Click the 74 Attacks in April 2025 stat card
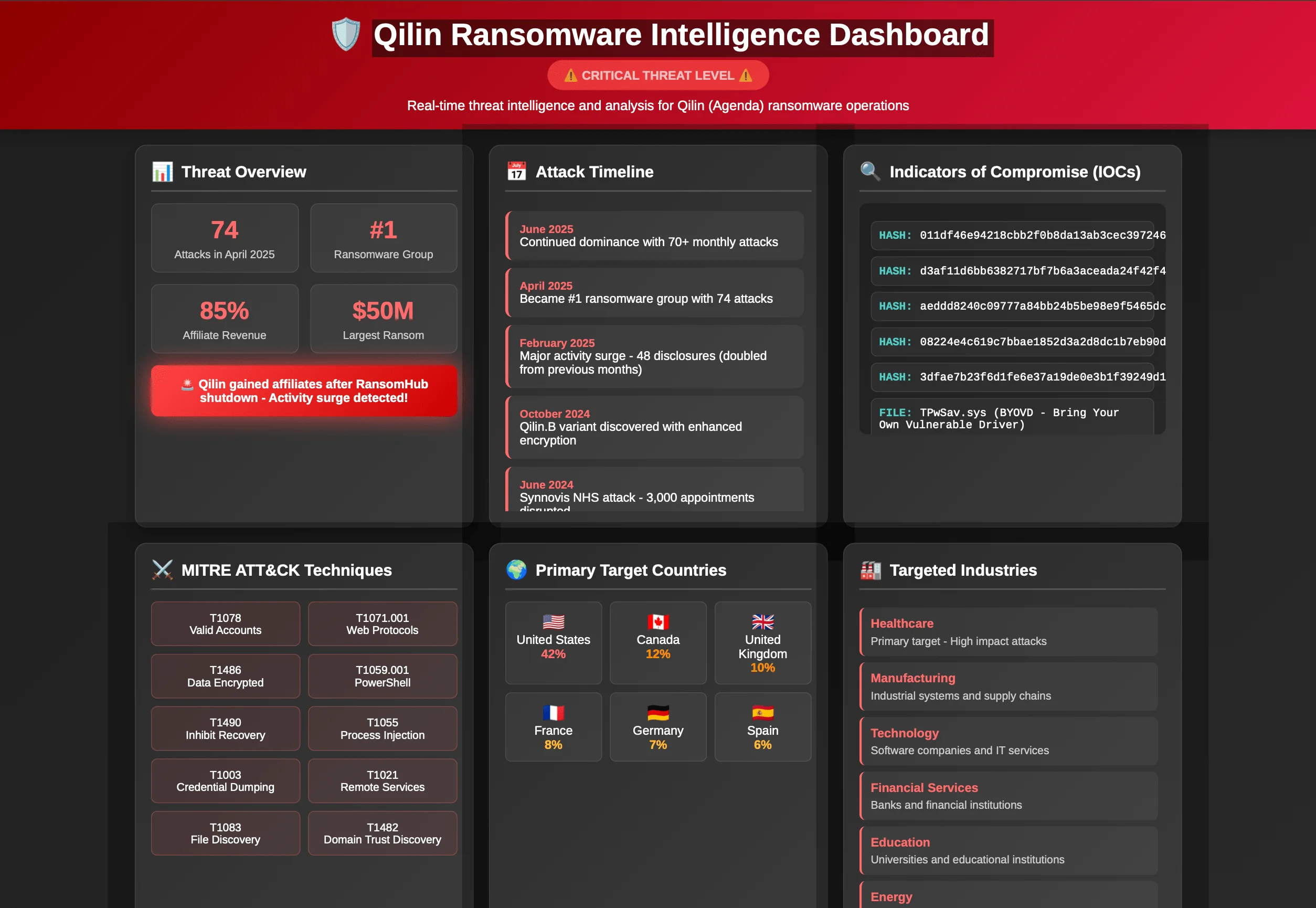Image resolution: width=1316 pixels, height=908 pixels. point(225,238)
